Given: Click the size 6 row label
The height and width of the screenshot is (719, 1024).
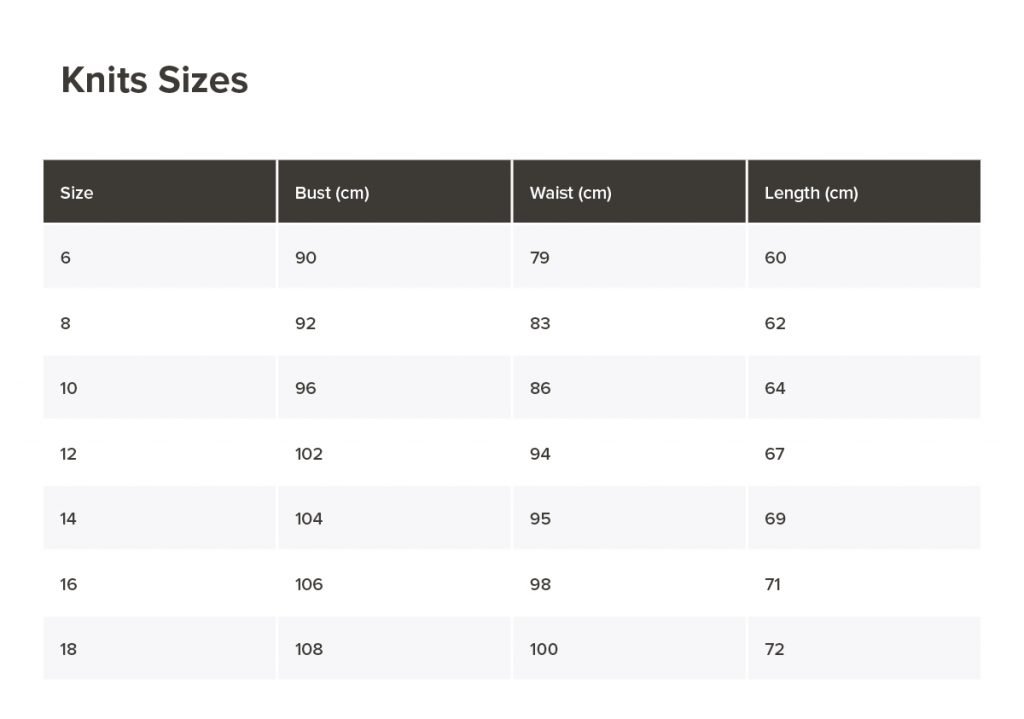Looking at the screenshot, I should point(65,257).
